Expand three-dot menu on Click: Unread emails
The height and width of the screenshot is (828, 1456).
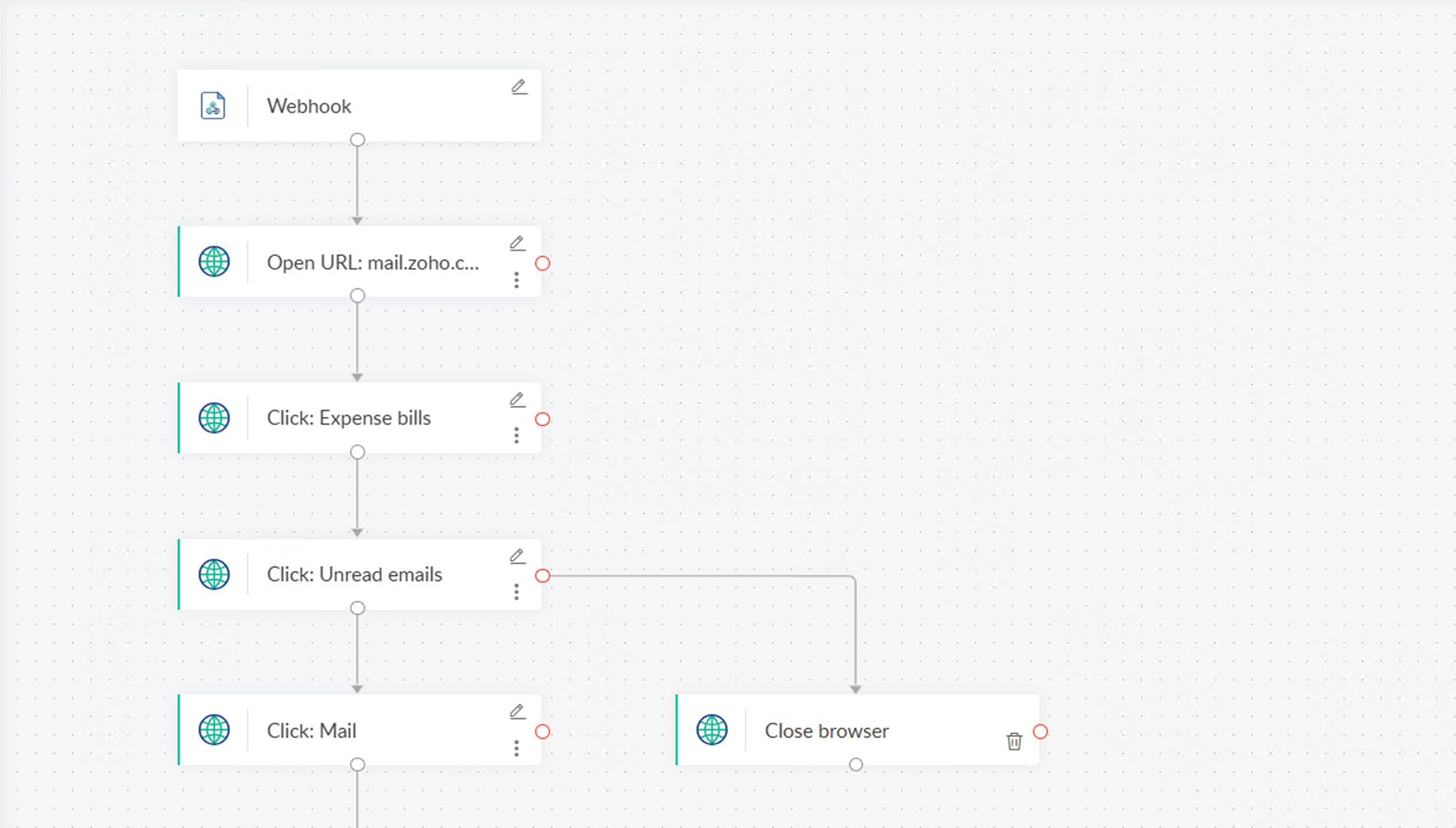click(x=517, y=592)
